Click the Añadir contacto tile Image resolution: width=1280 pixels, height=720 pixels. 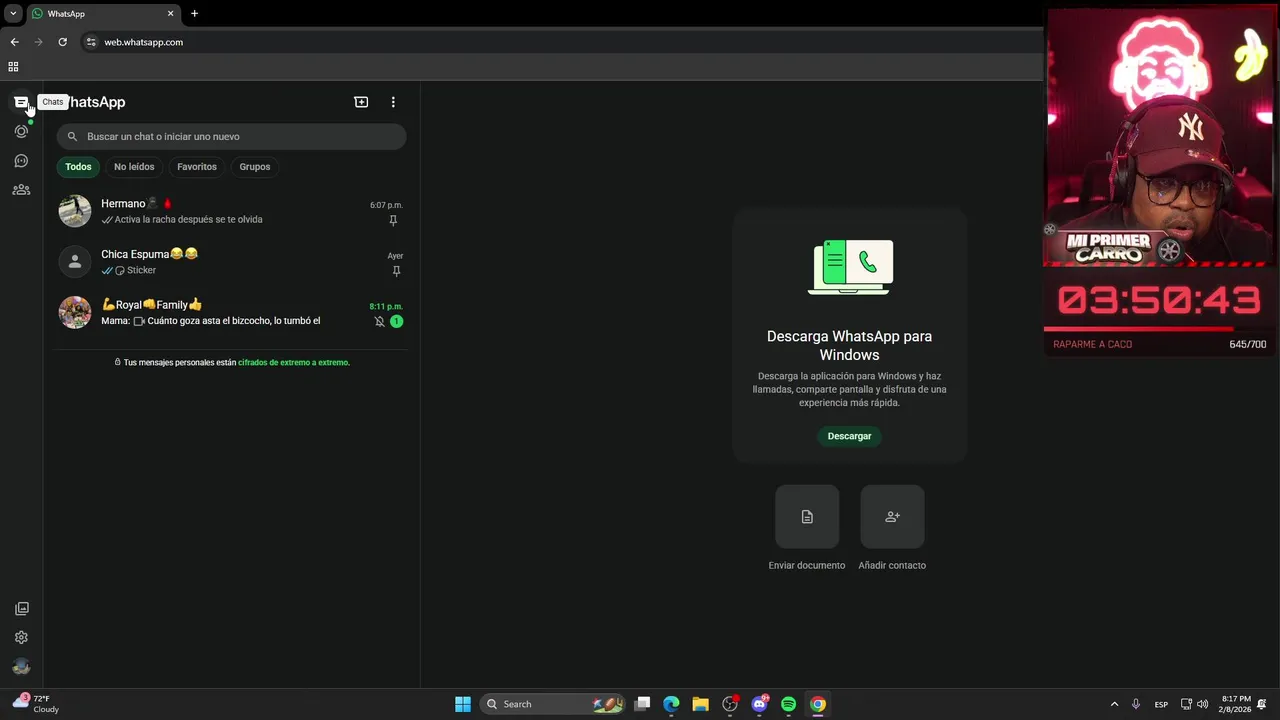click(x=892, y=517)
